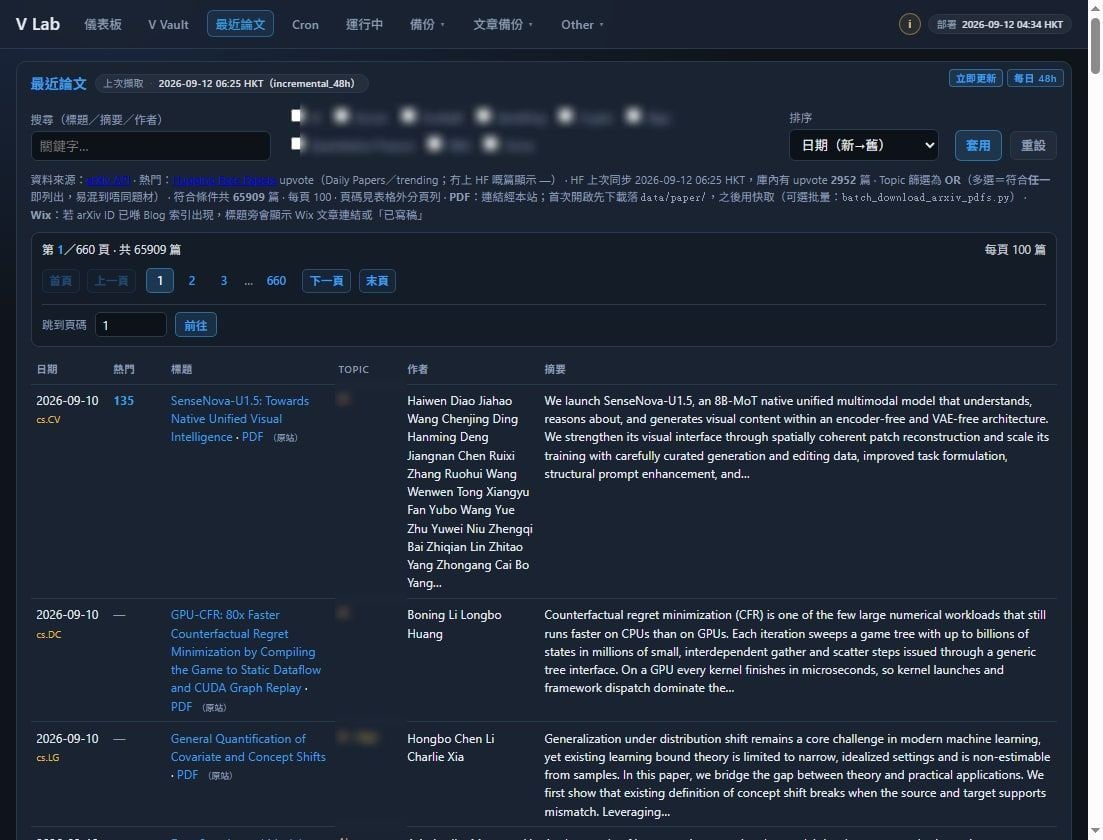The image size is (1103, 840).
Task: Expand the 備份 dropdown menu
Action: click(x=427, y=24)
